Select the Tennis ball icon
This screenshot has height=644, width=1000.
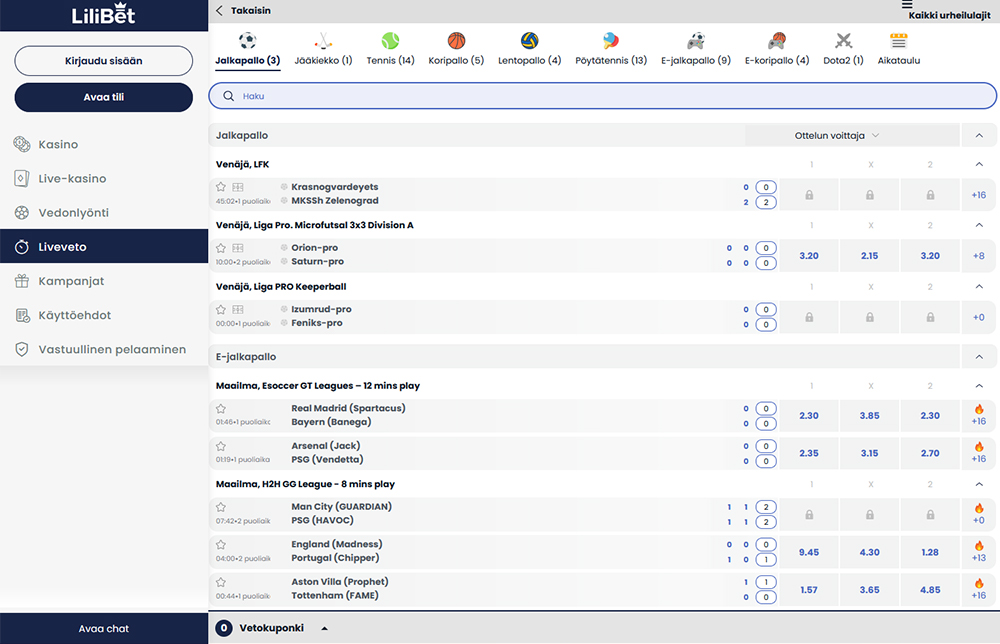click(390, 41)
